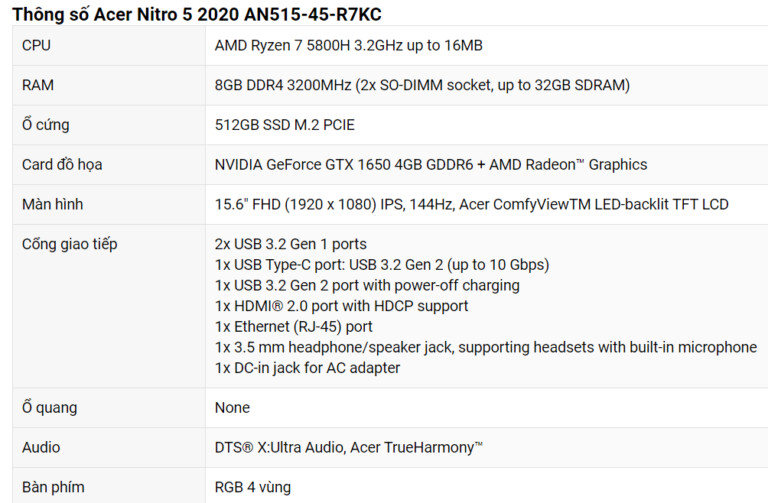Select NVIDIA GeForce GTX 1650 graphics value
Screen dimensions: 768x503
(x=431, y=164)
